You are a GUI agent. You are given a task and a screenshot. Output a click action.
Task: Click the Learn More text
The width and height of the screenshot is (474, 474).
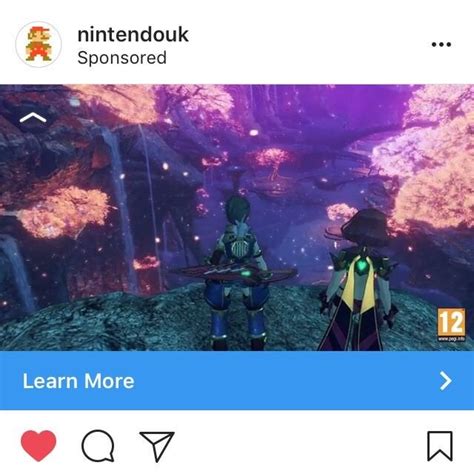point(78,381)
